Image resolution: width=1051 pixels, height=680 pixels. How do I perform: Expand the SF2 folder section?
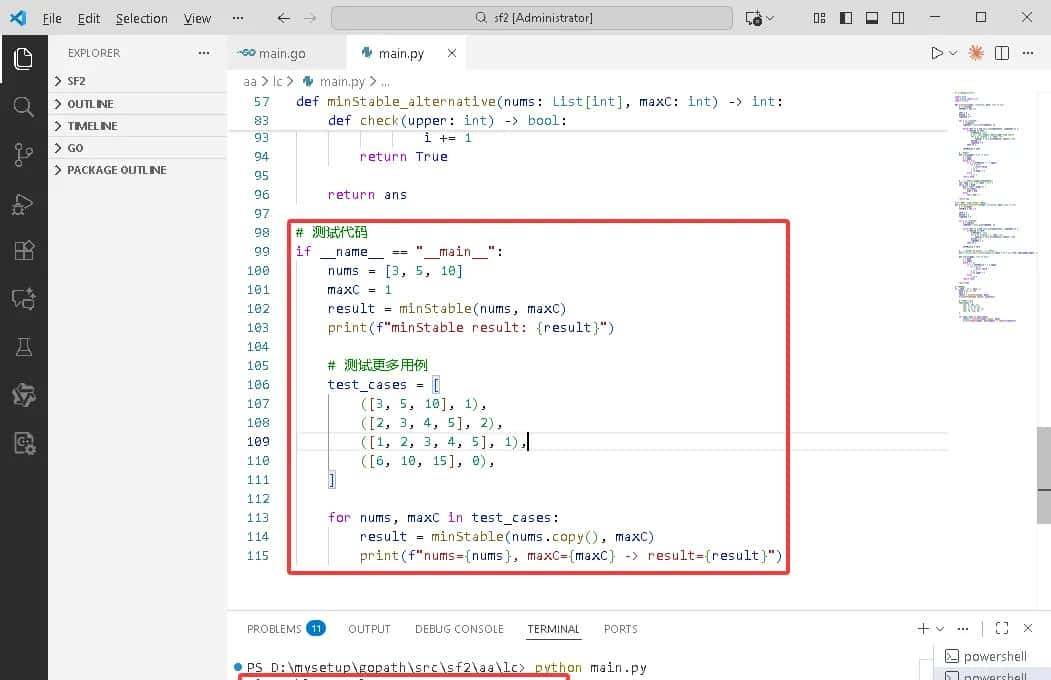pyautogui.click(x=76, y=81)
